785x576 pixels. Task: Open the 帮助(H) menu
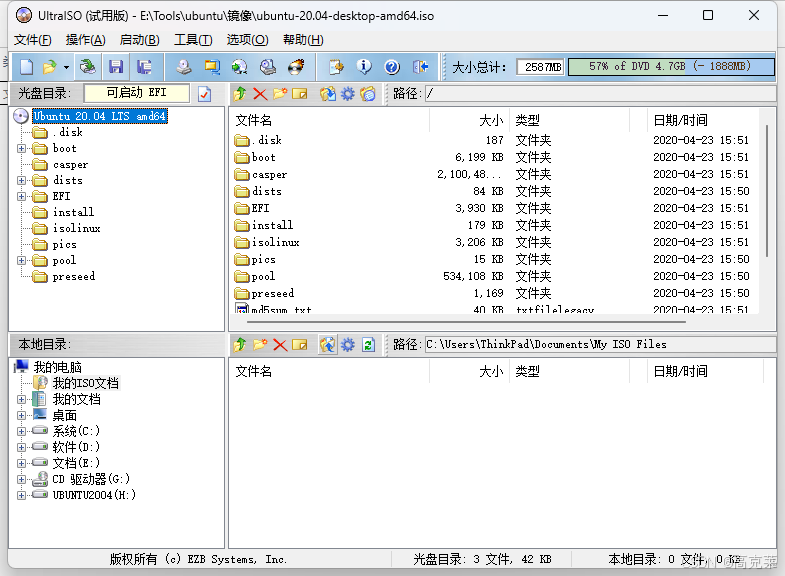(303, 40)
